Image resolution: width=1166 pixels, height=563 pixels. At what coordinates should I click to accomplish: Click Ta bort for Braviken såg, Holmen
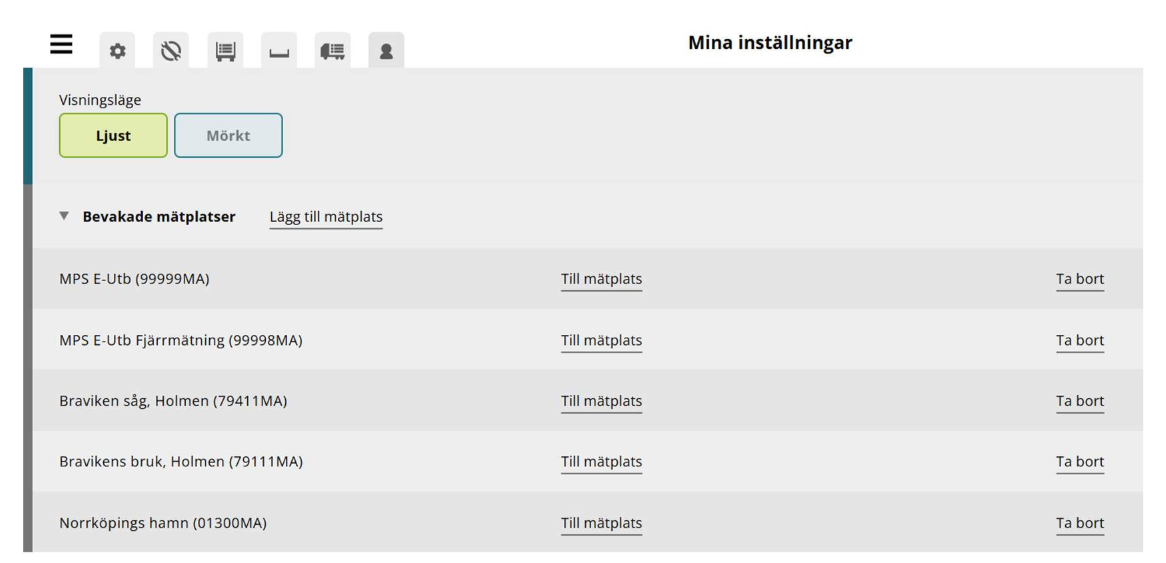[1080, 402]
